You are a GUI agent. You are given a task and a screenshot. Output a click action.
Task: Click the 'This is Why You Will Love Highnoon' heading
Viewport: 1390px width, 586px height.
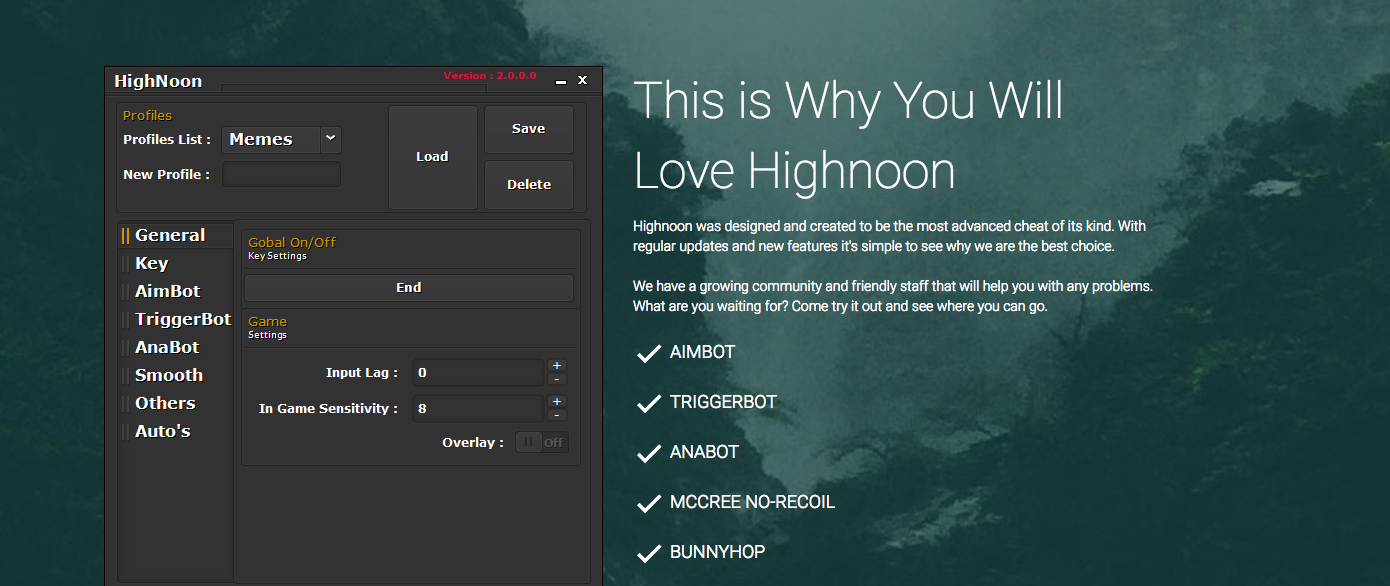[x=848, y=135]
